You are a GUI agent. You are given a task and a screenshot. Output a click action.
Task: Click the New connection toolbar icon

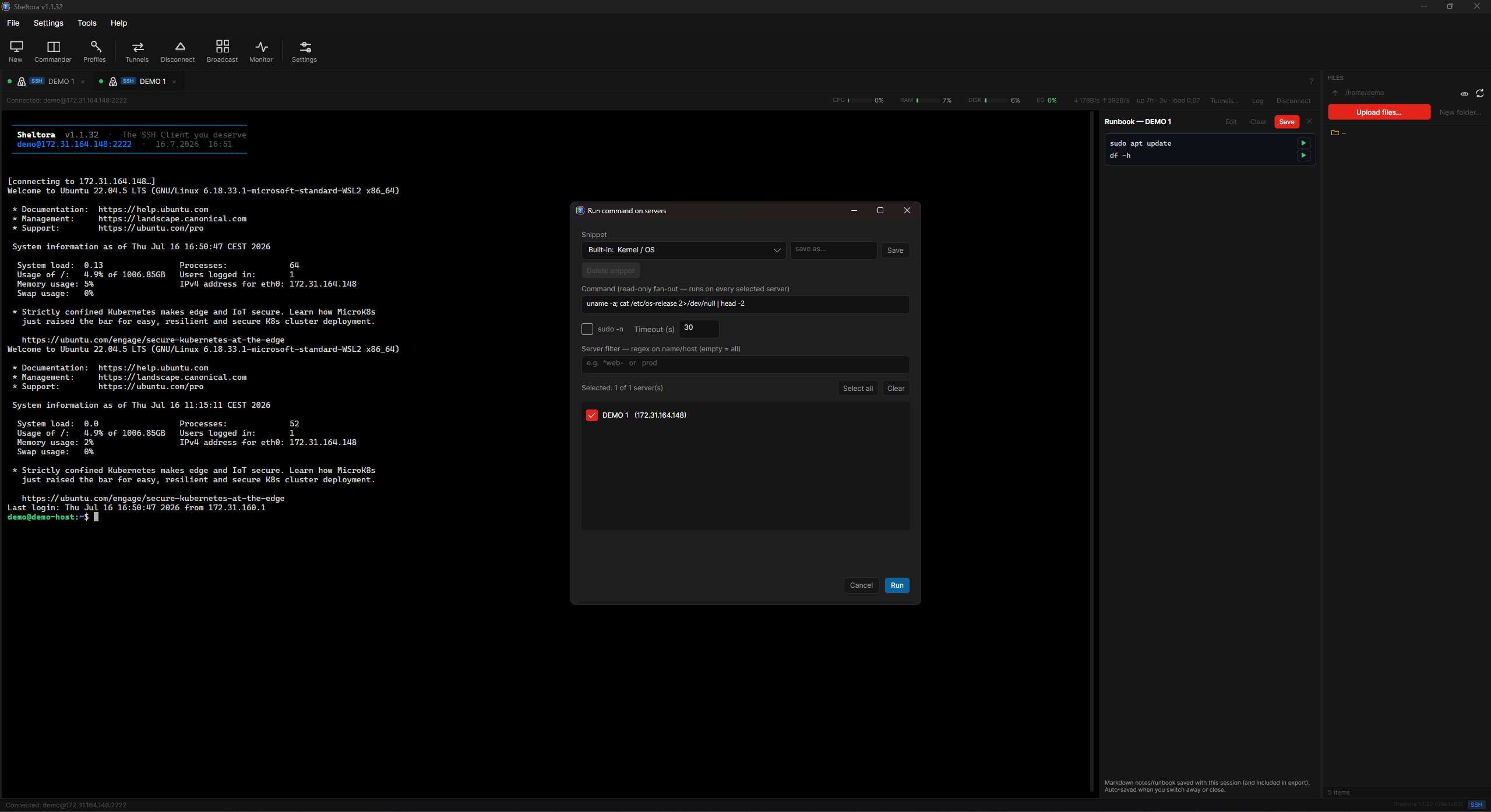(16, 51)
